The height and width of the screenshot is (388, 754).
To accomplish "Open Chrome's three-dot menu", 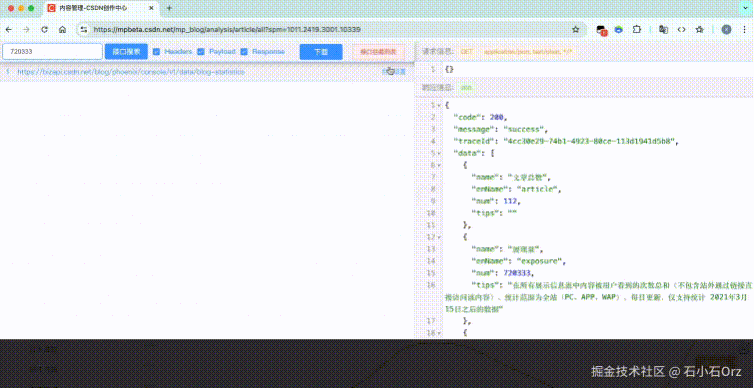I will [x=745, y=29].
